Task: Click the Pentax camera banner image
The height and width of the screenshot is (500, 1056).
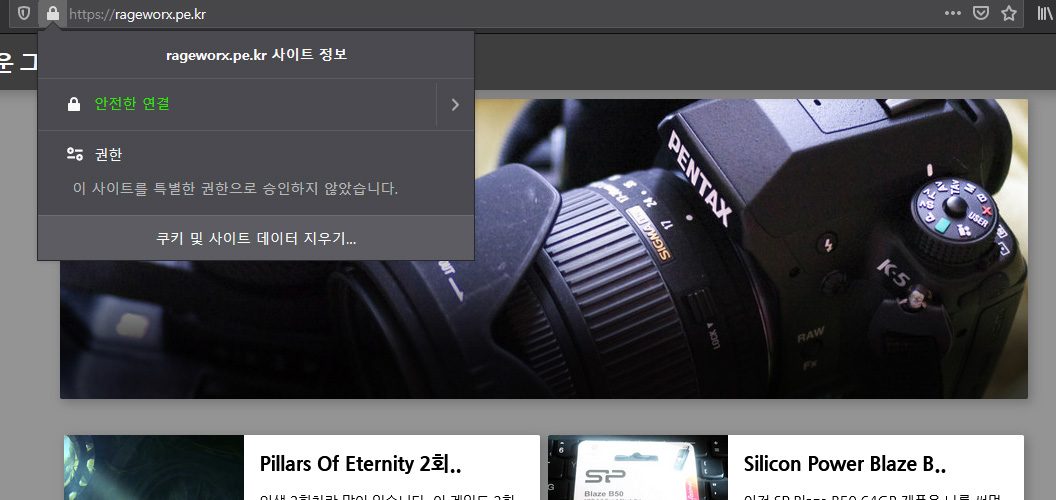Action: [x=544, y=249]
